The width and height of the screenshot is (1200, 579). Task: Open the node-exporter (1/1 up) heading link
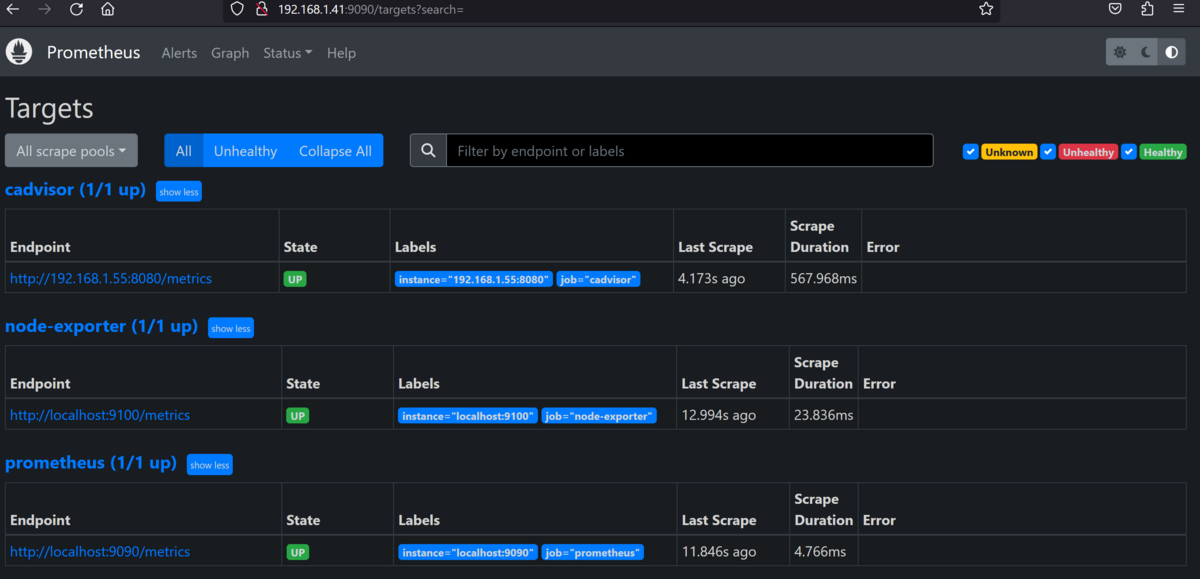(101, 326)
